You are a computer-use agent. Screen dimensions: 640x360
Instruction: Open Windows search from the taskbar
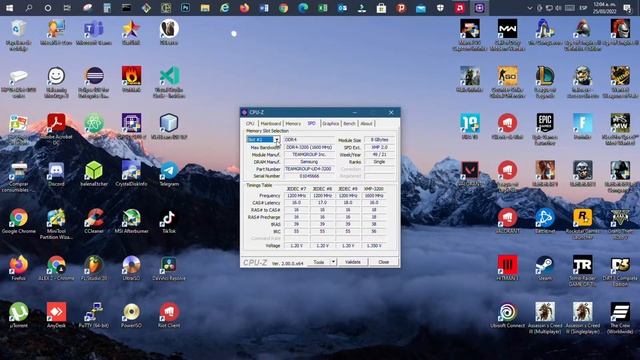[x=29, y=8]
